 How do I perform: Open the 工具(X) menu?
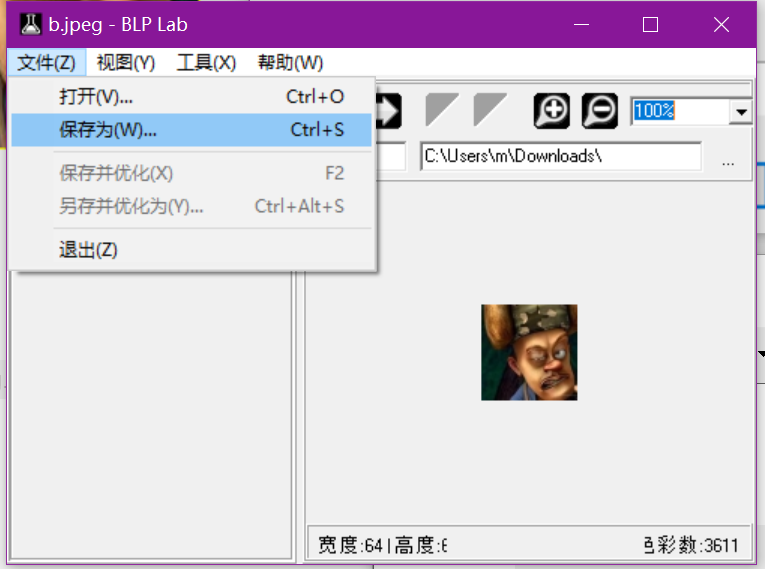206,63
